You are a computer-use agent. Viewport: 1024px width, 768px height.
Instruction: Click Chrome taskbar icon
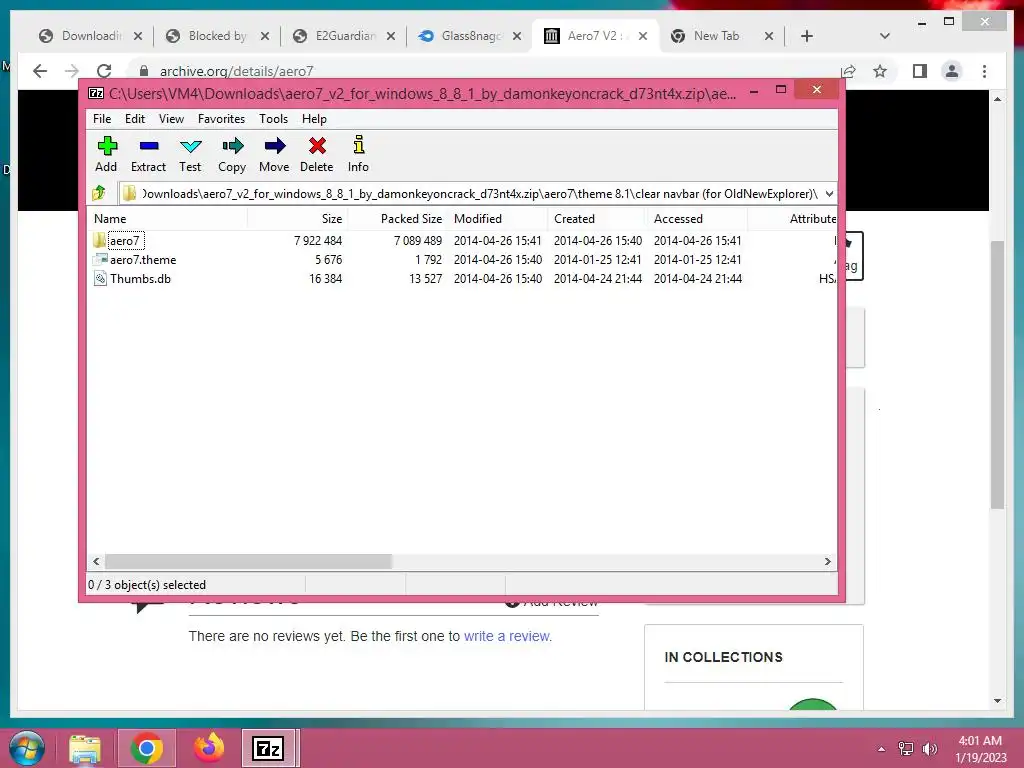tap(146, 748)
